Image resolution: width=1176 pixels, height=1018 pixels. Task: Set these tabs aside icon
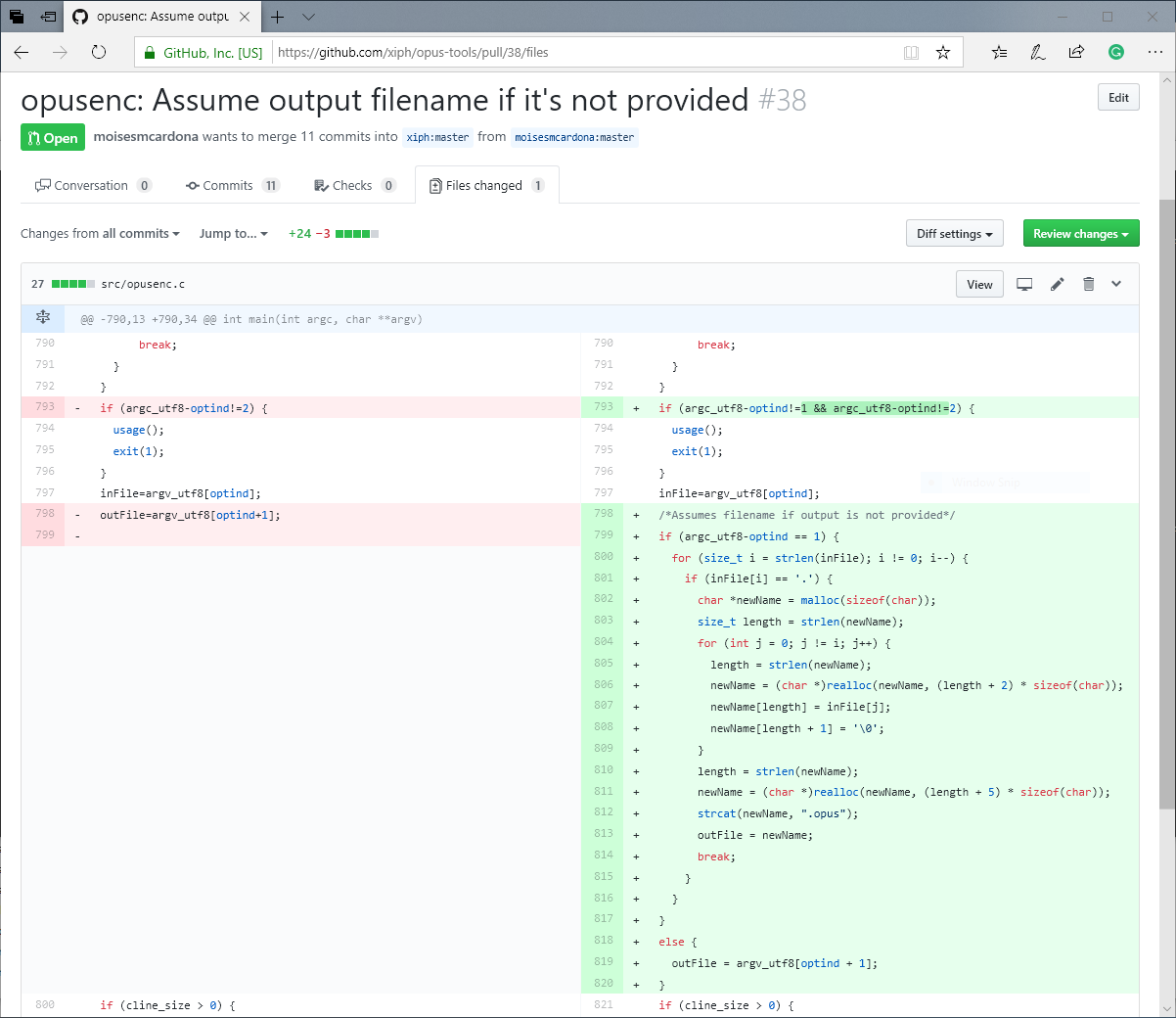(x=48, y=17)
